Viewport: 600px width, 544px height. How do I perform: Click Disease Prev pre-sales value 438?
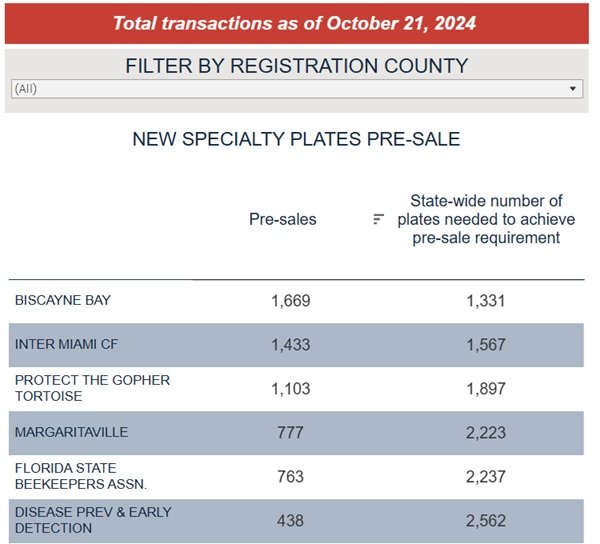(290, 520)
